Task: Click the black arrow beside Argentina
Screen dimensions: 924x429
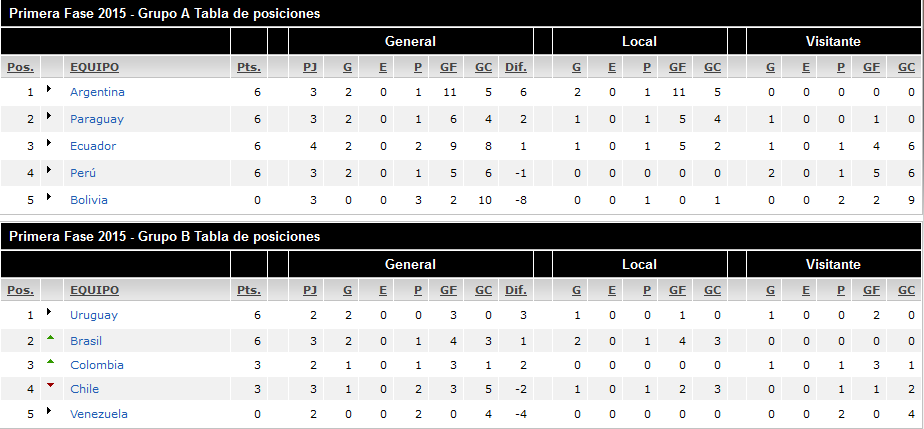Action: click(x=49, y=88)
